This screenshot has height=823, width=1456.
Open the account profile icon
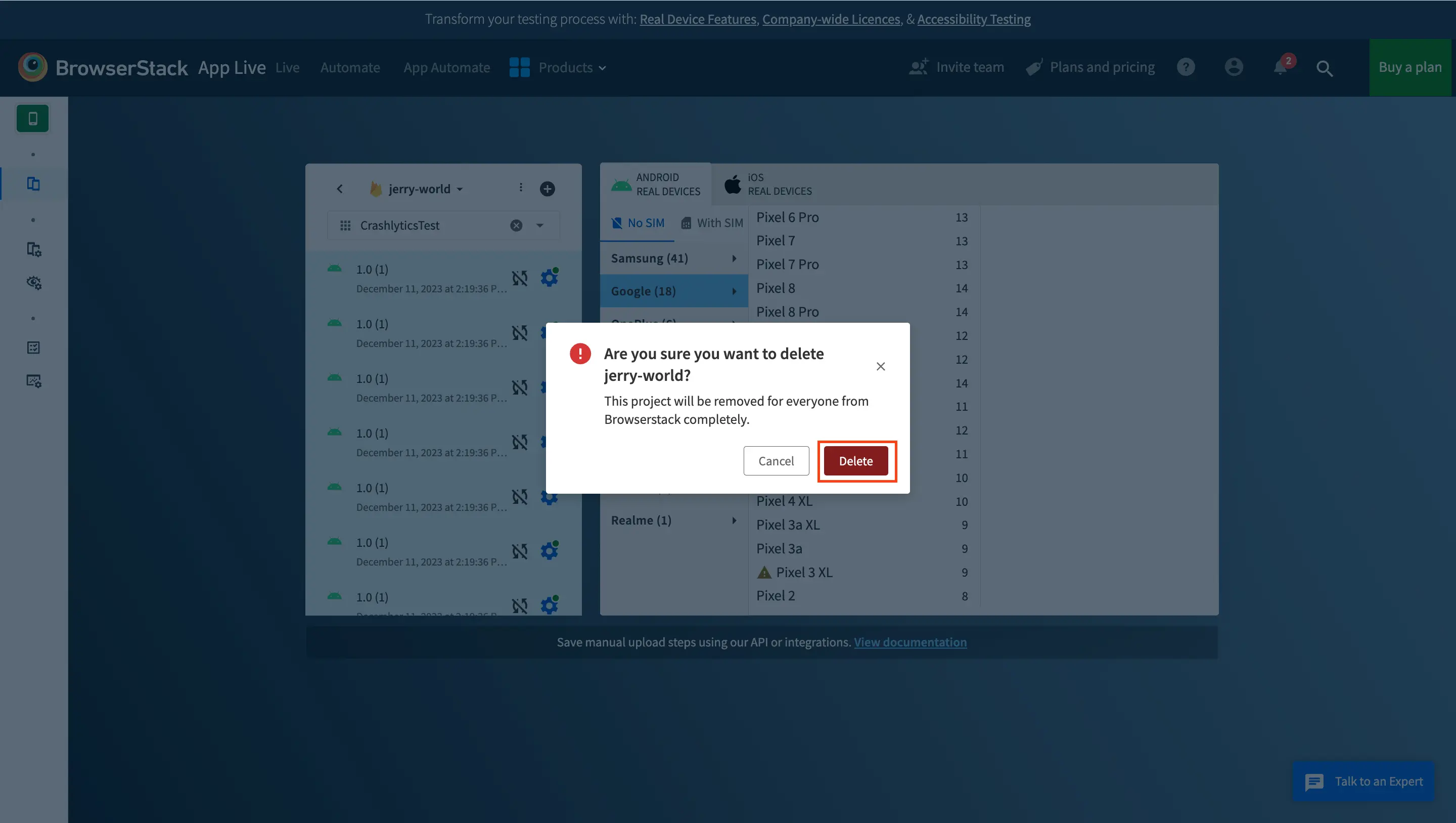[1234, 67]
